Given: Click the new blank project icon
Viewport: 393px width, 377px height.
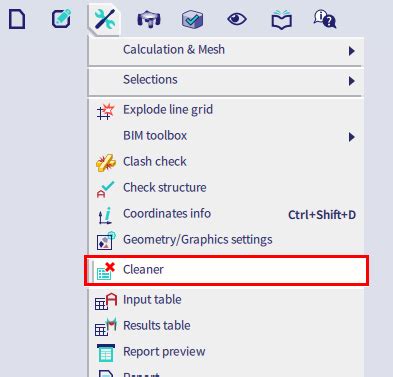Looking at the screenshot, I should [x=17, y=19].
